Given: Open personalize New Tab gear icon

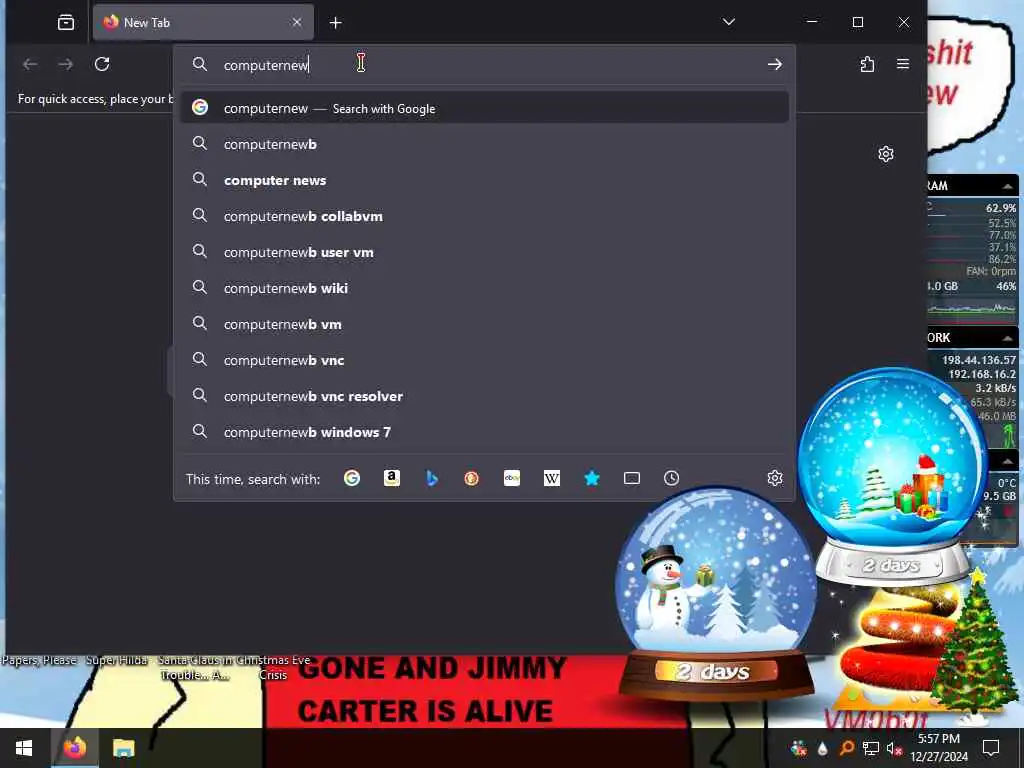Looking at the screenshot, I should point(886,154).
